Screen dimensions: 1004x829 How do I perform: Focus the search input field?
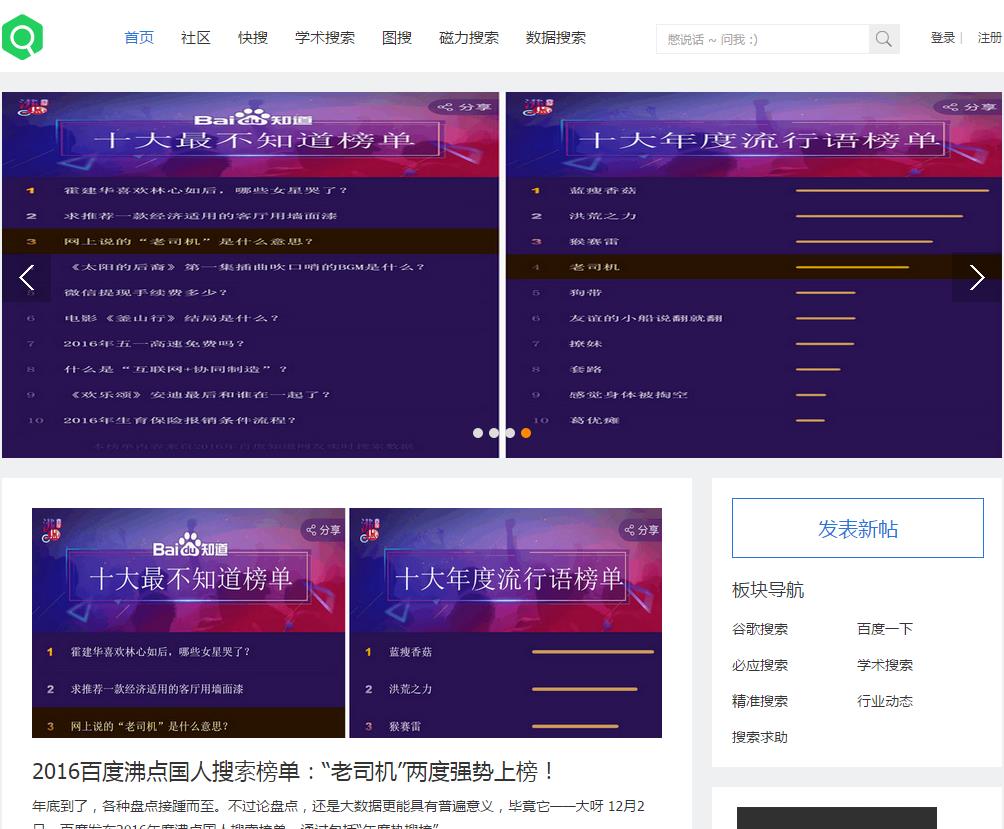[x=763, y=39]
